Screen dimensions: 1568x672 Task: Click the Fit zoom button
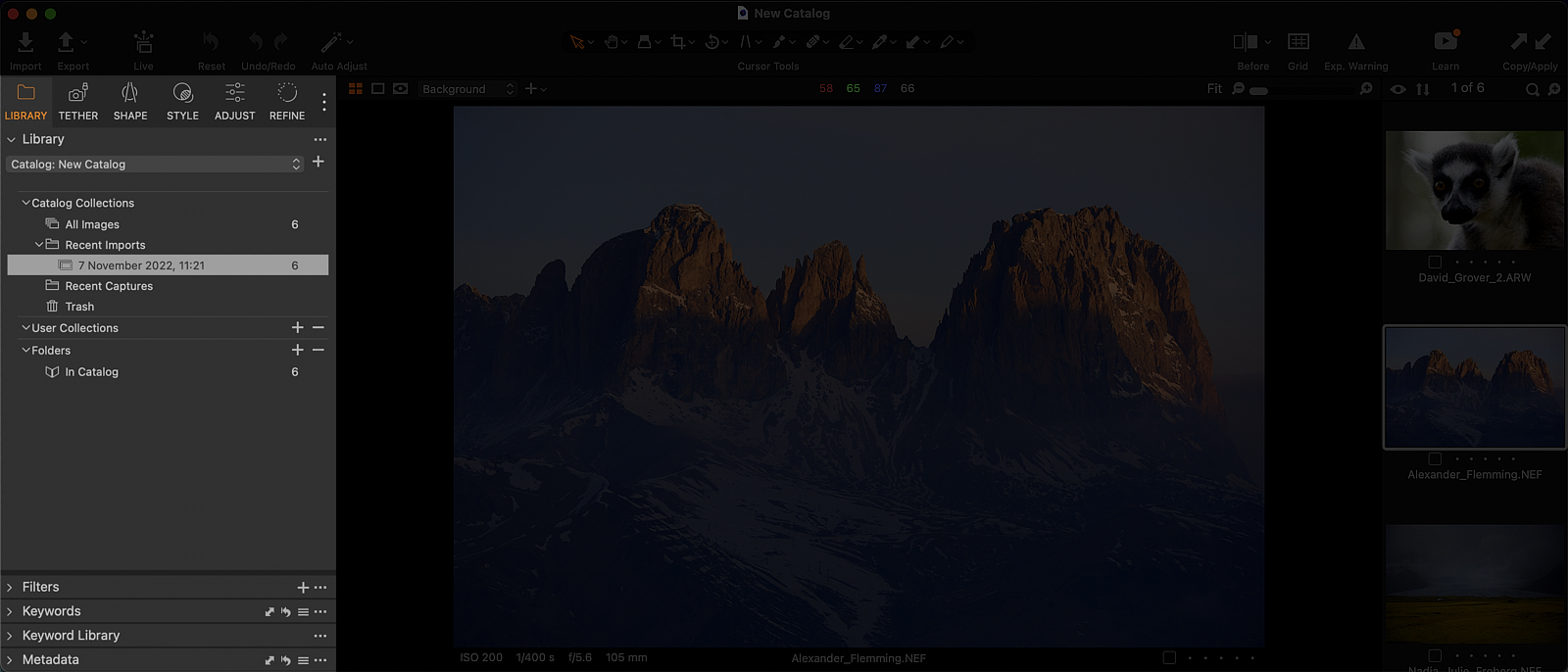point(1214,88)
